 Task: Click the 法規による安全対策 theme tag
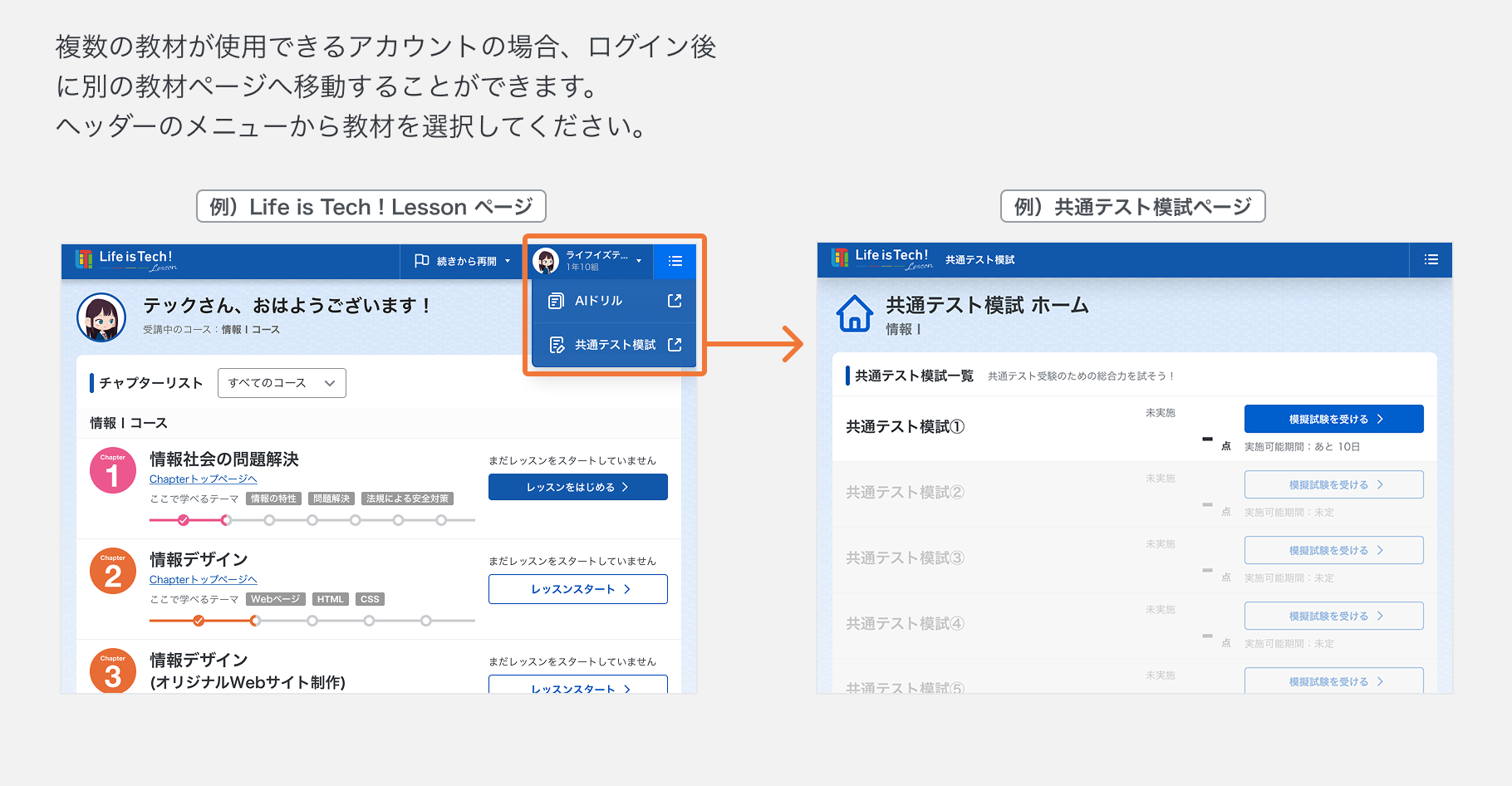click(407, 499)
